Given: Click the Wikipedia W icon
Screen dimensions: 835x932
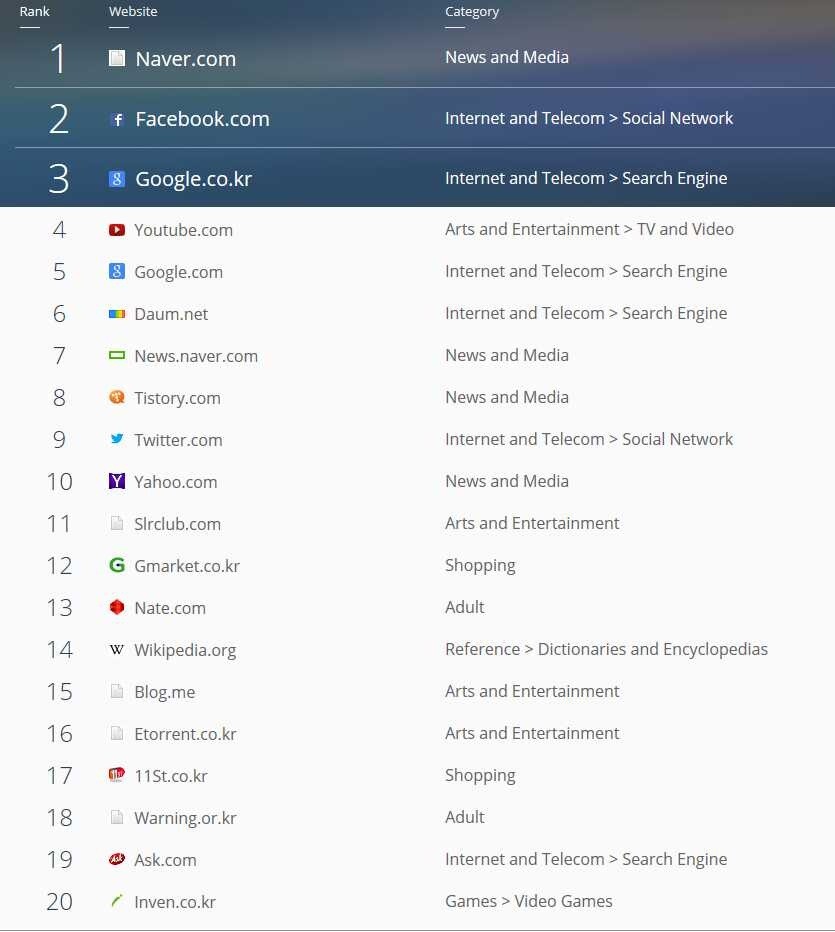Looking at the screenshot, I should click(117, 649).
